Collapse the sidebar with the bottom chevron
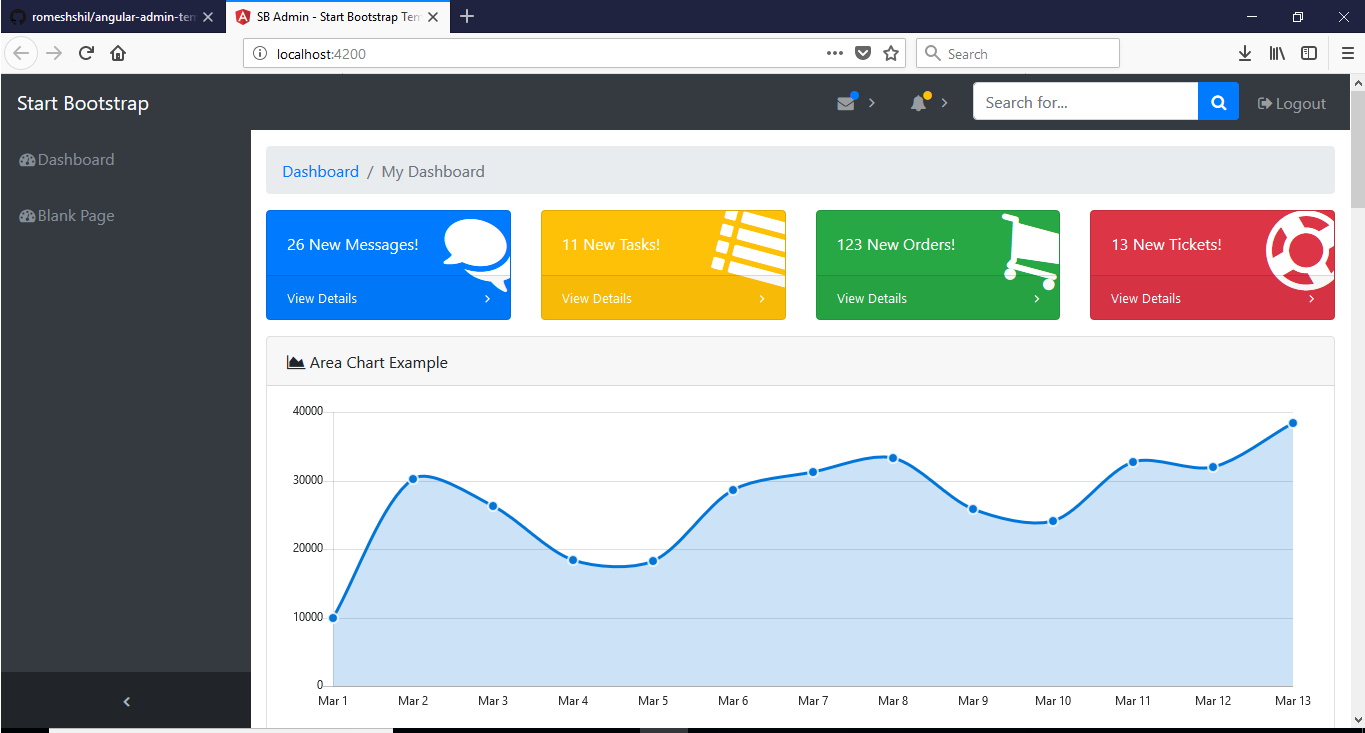This screenshot has width=1365, height=733. tap(126, 701)
